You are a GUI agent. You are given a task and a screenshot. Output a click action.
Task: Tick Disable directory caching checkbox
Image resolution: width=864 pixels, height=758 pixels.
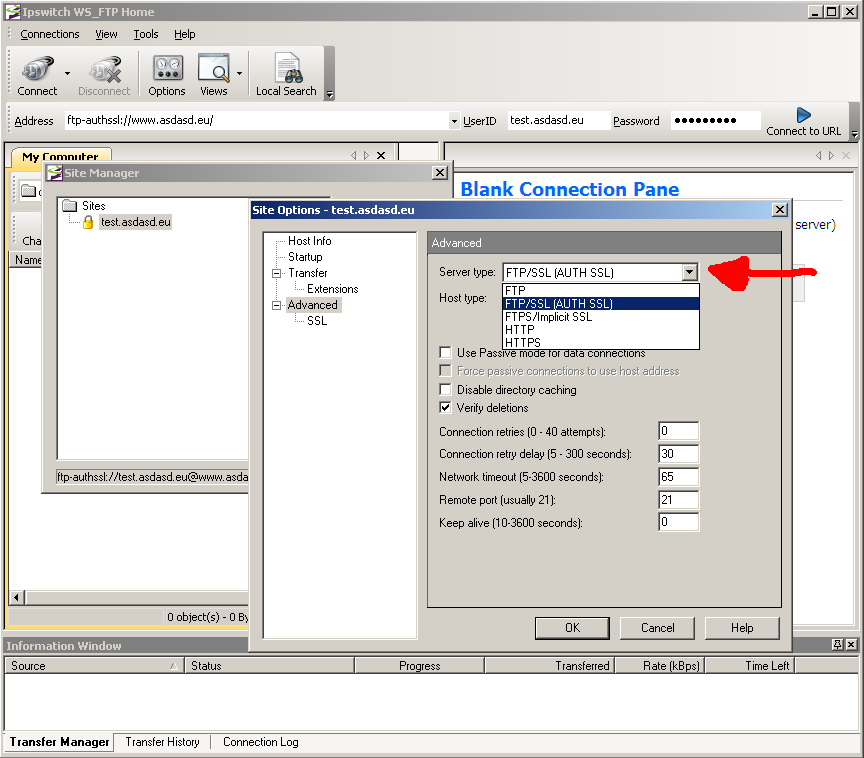tap(445, 389)
